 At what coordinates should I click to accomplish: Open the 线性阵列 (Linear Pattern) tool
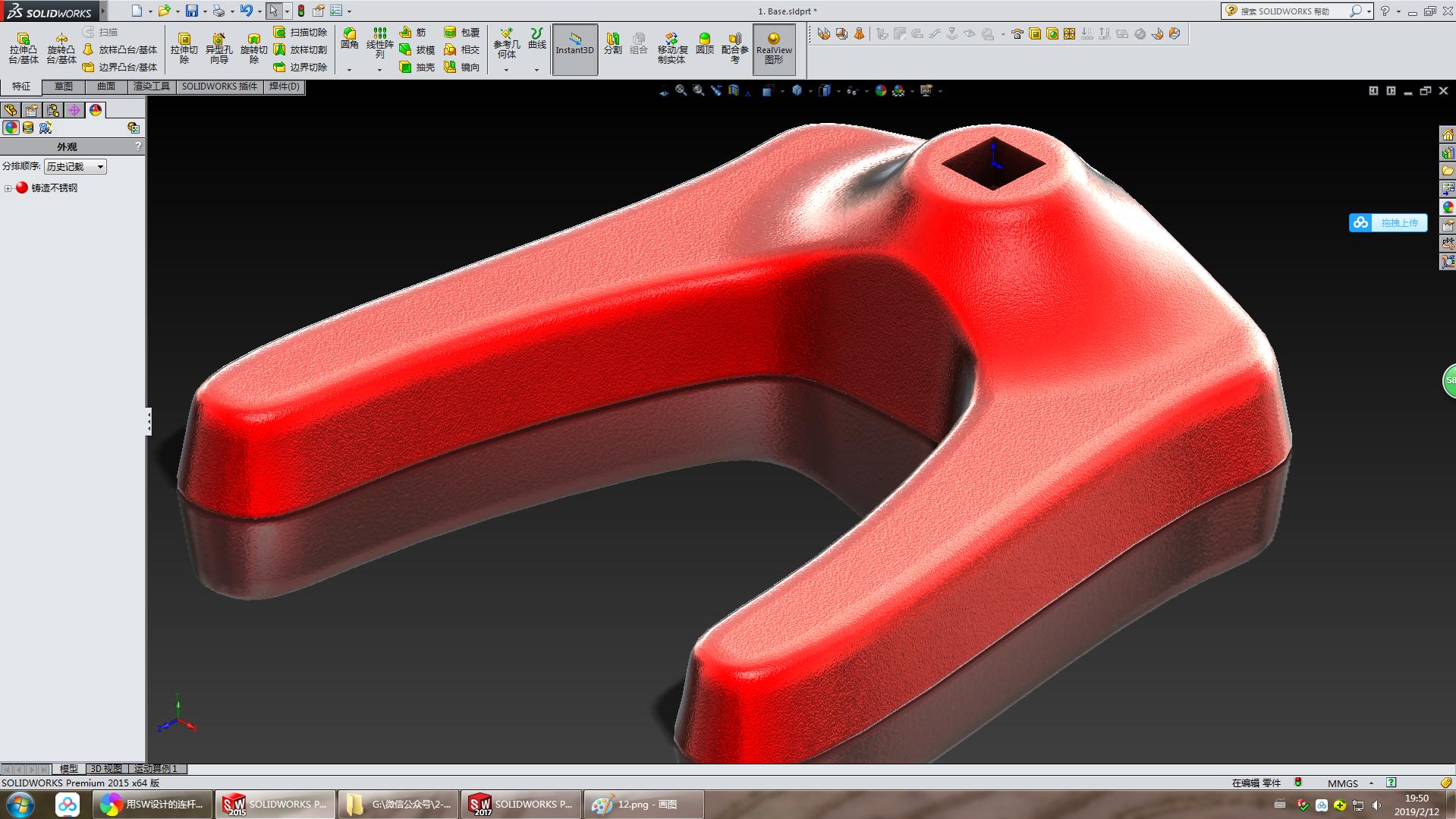point(379,46)
